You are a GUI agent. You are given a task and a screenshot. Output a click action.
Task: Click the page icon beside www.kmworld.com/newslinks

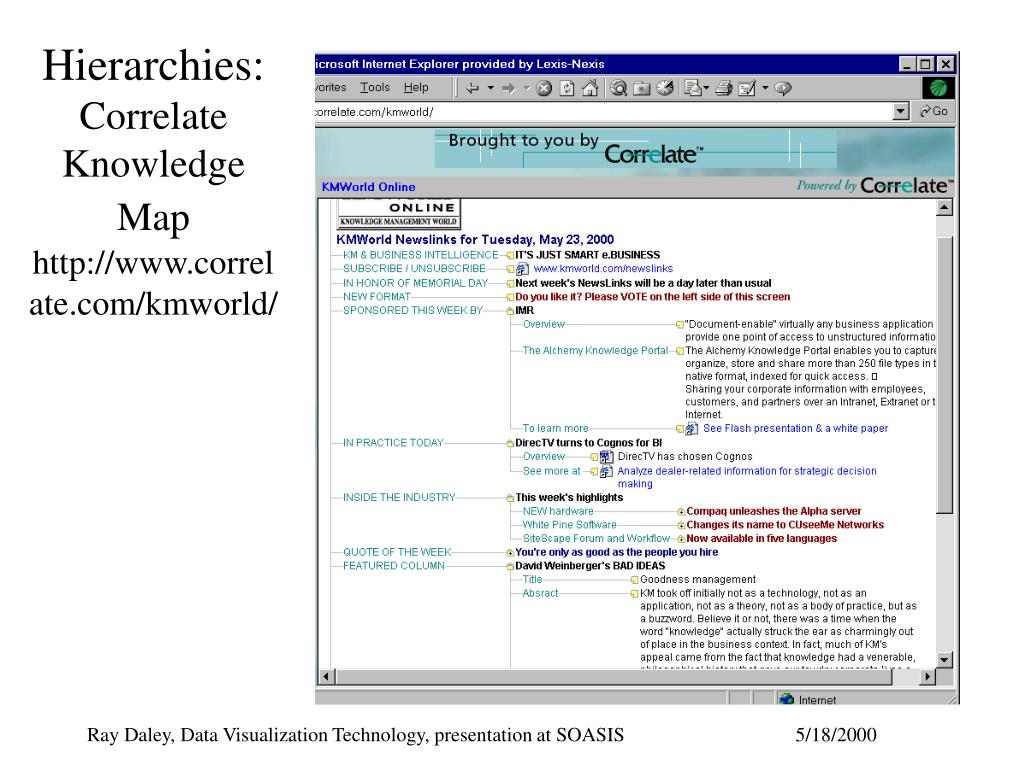click(522, 269)
